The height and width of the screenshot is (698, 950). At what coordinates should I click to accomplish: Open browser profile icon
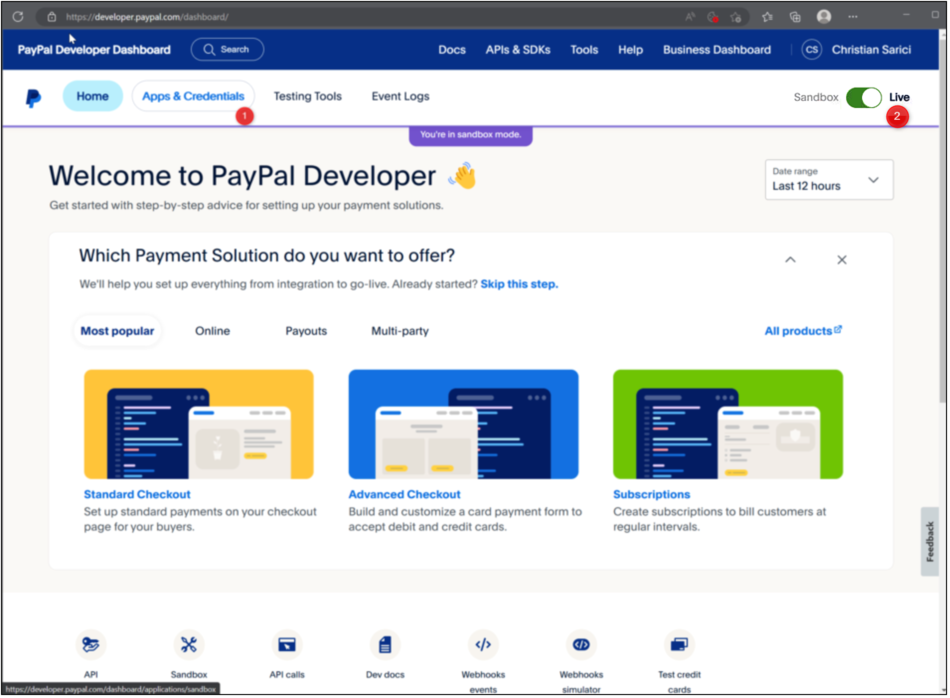point(825,17)
